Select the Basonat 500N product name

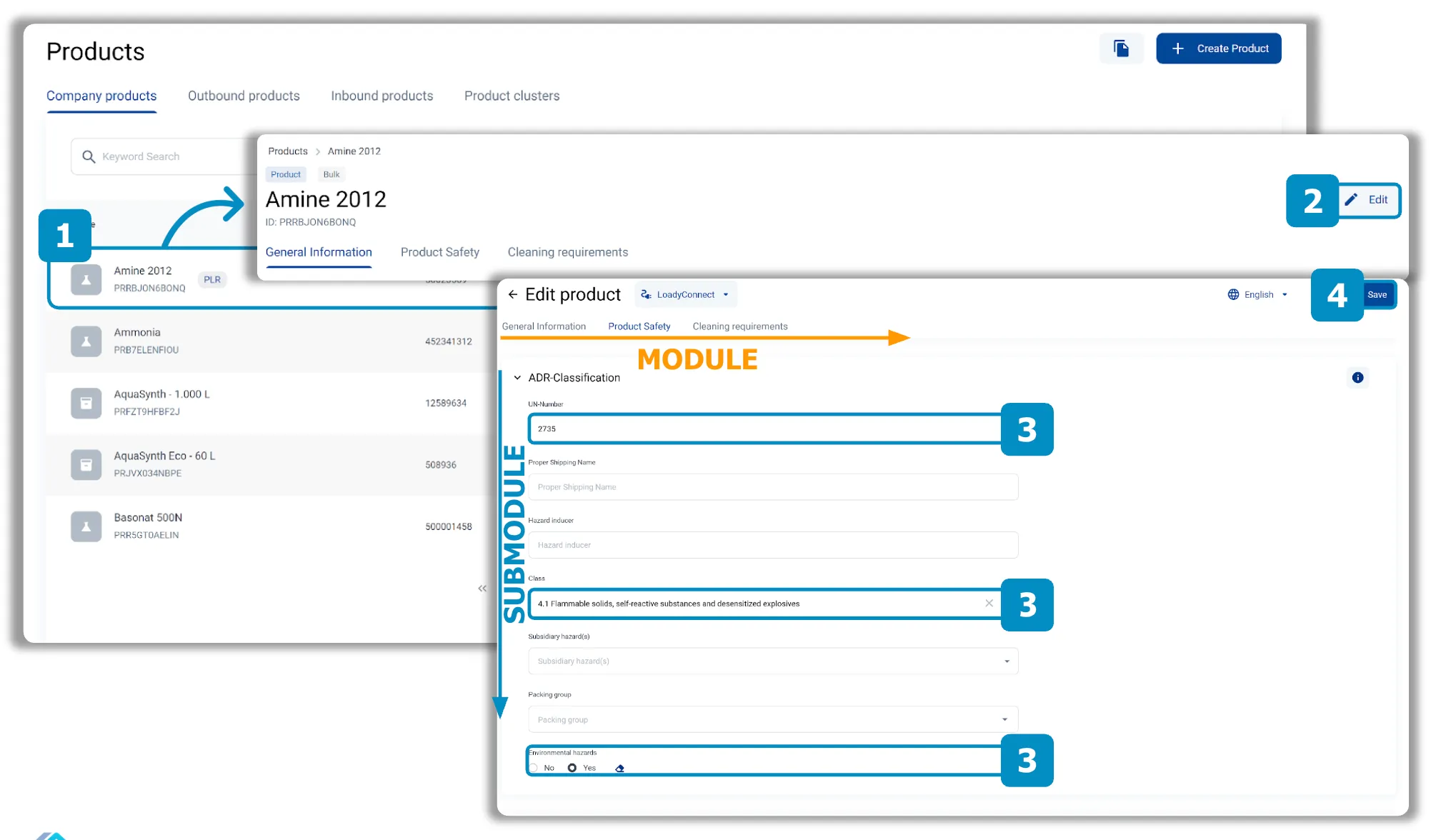[x=148, y=518]
